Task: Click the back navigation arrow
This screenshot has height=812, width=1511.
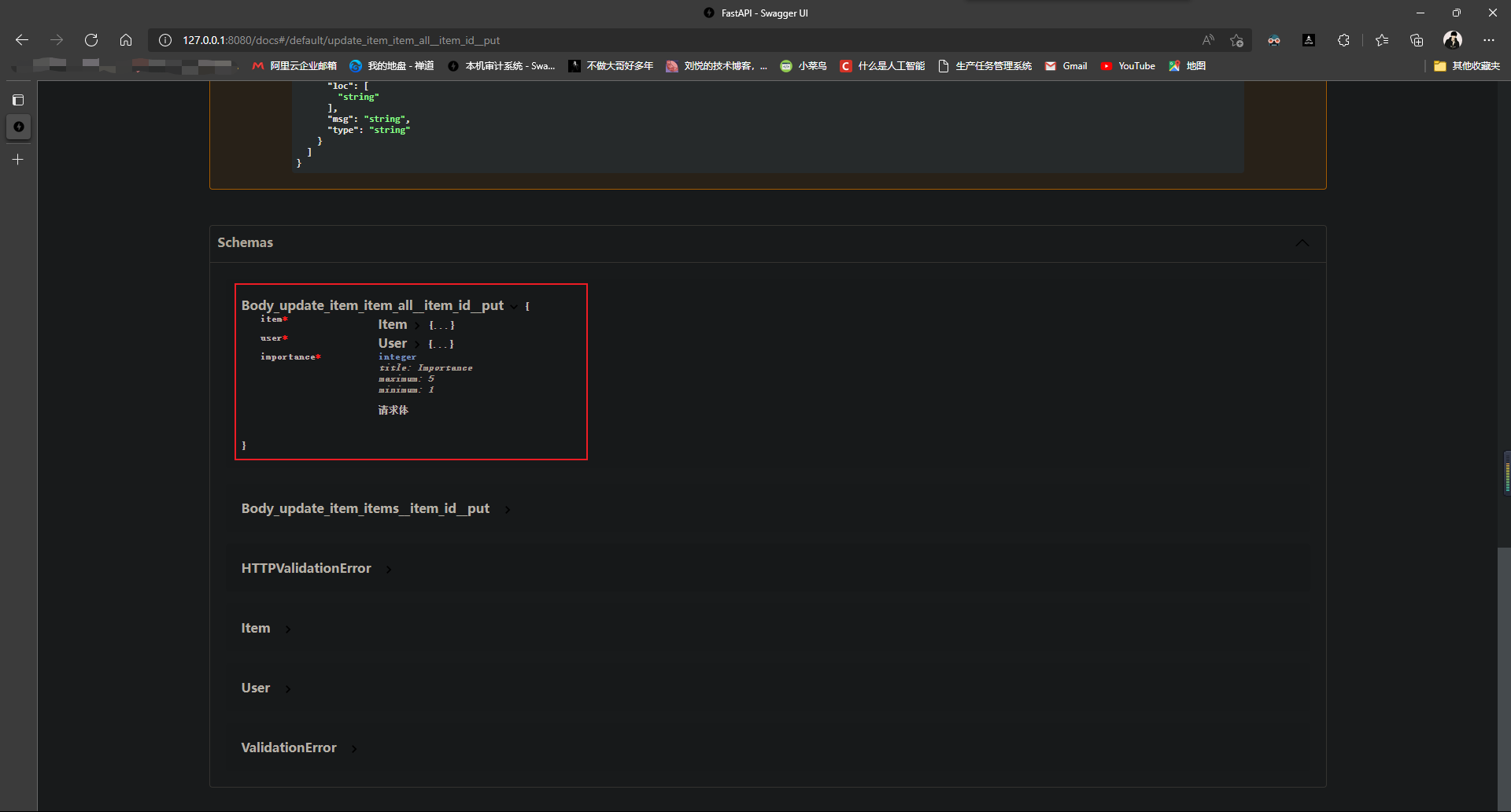Action: [22, 40]
